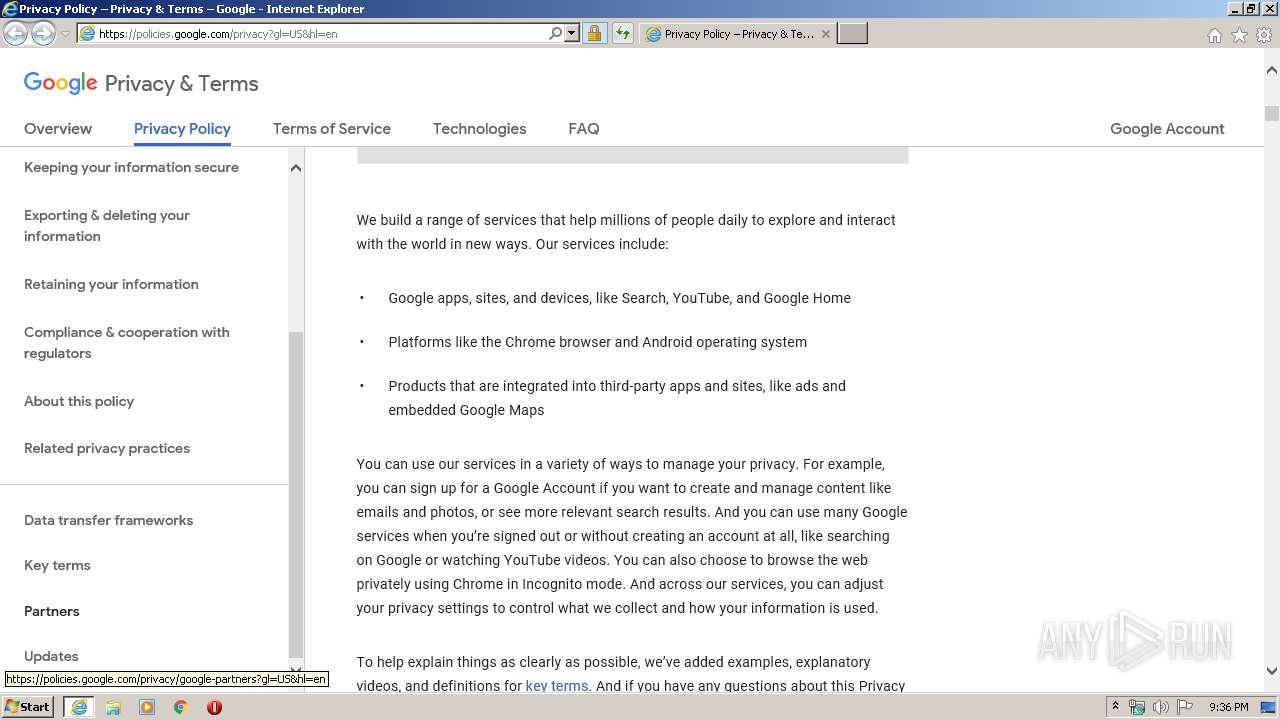Image resolution: width=1280 pixels, height=720 pixels.
Task: Click page scrollbar up arrow
Action: pos(1272,71)
